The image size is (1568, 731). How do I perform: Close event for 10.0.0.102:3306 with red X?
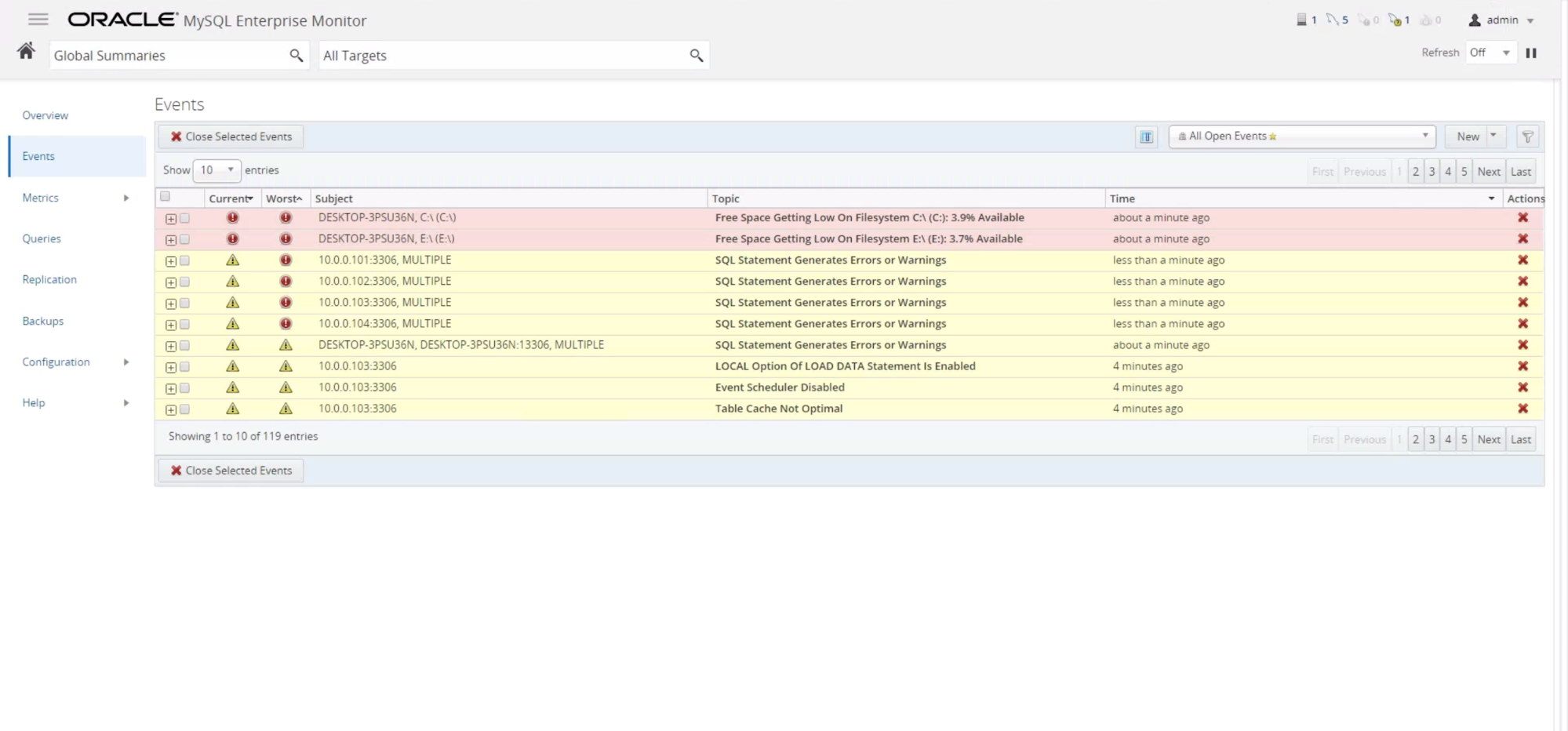(x=1523, y=282)
